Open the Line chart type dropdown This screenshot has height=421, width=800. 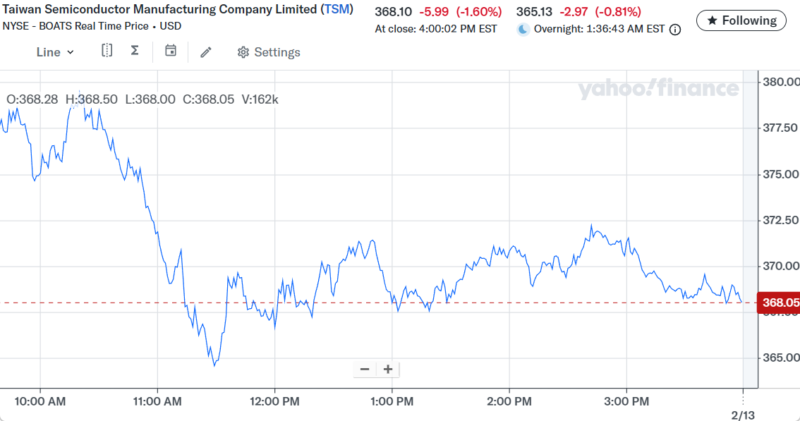click(x=55, y=52)
